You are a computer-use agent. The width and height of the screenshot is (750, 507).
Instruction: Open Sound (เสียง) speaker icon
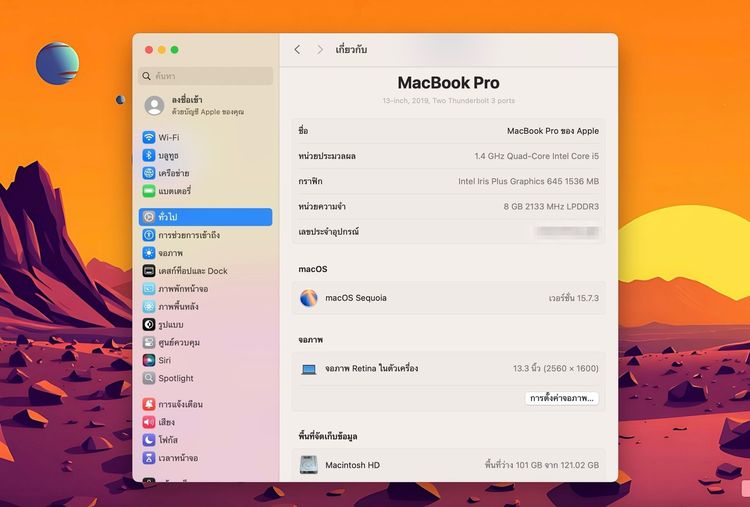[x=149, y=422]
